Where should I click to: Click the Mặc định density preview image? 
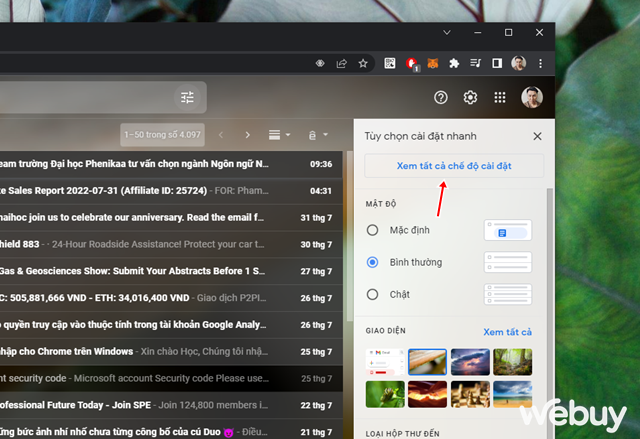(508, 230)
